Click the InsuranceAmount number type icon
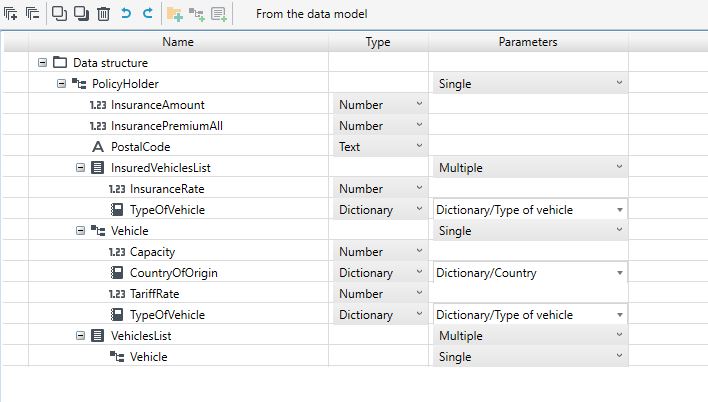The height and width of the screenshot is (402, 708). [x=98, y=105]
